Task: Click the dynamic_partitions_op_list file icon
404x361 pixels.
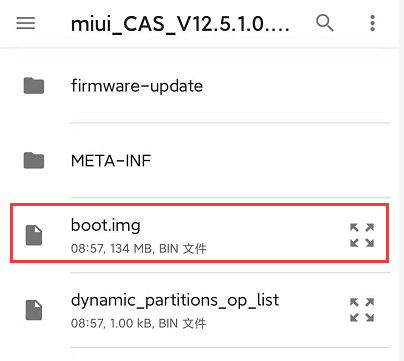Action: (34, 310)
